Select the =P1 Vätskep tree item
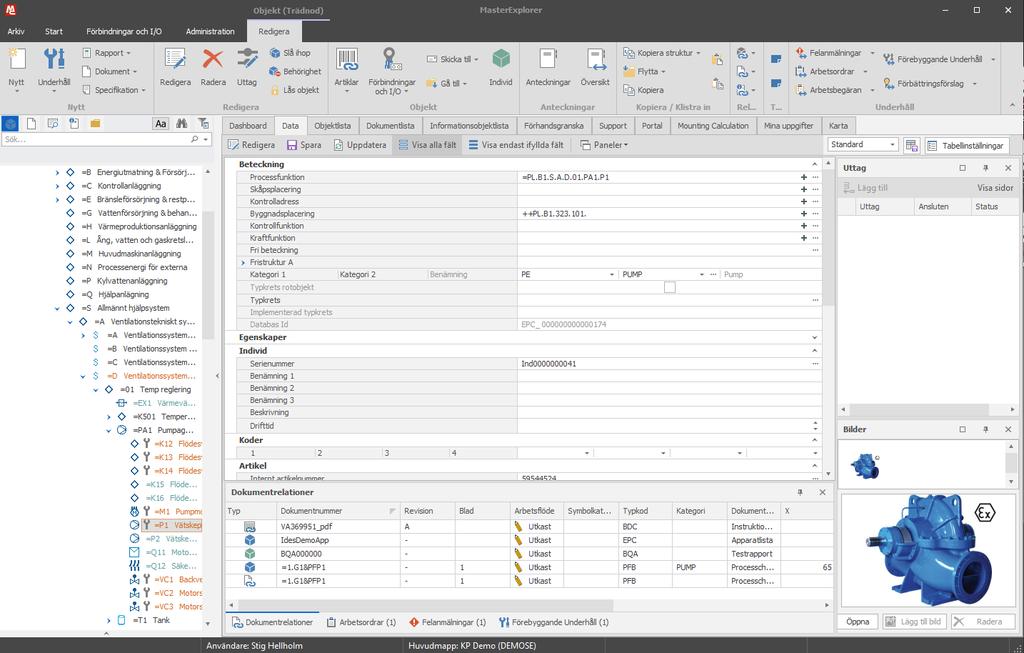Screen dimensions: 1024x653 point(173,525)
